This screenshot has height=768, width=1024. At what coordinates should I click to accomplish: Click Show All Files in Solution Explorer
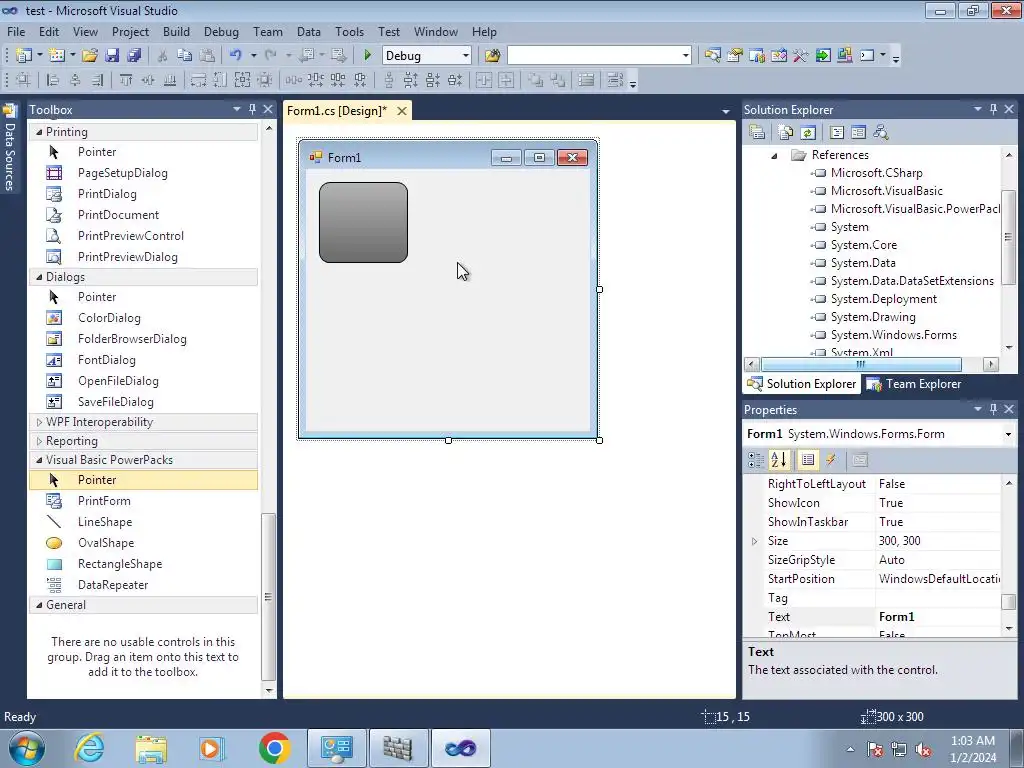pos(786,133)
